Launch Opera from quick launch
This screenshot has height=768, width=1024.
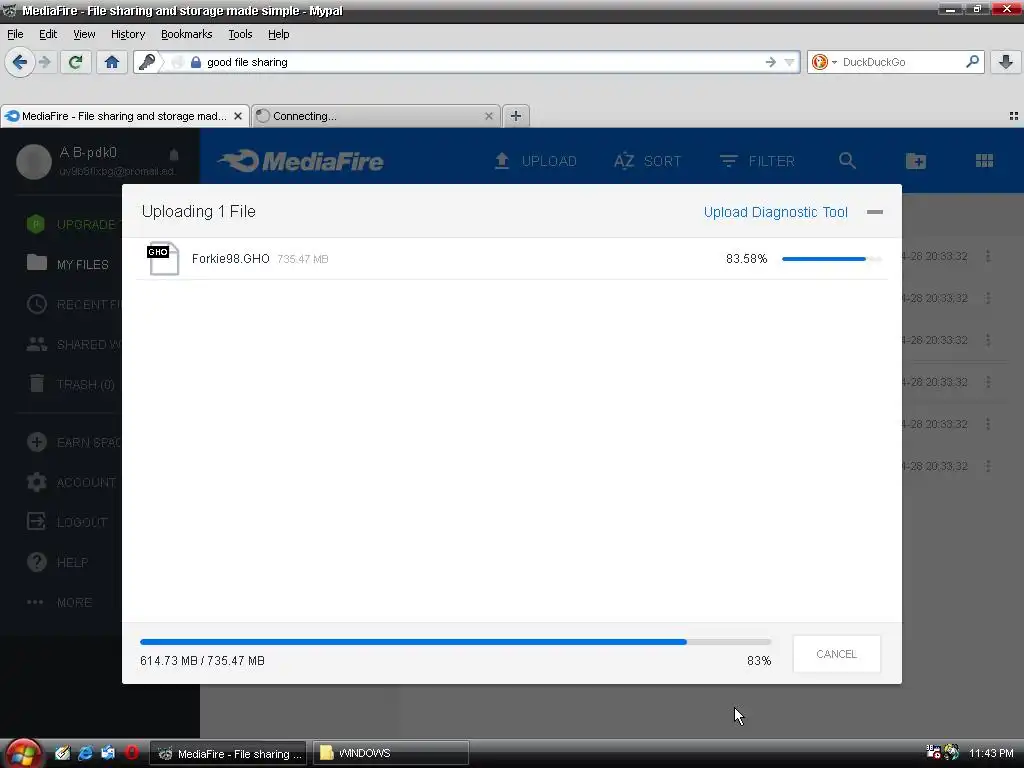pos(132,753)
